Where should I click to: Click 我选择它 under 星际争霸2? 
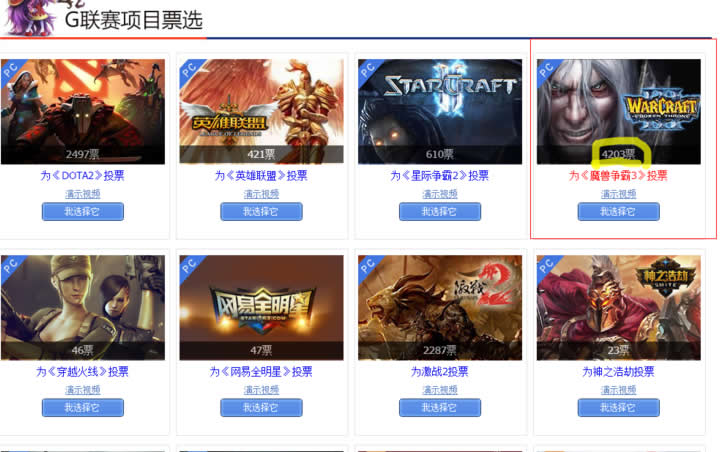point(440,212)
